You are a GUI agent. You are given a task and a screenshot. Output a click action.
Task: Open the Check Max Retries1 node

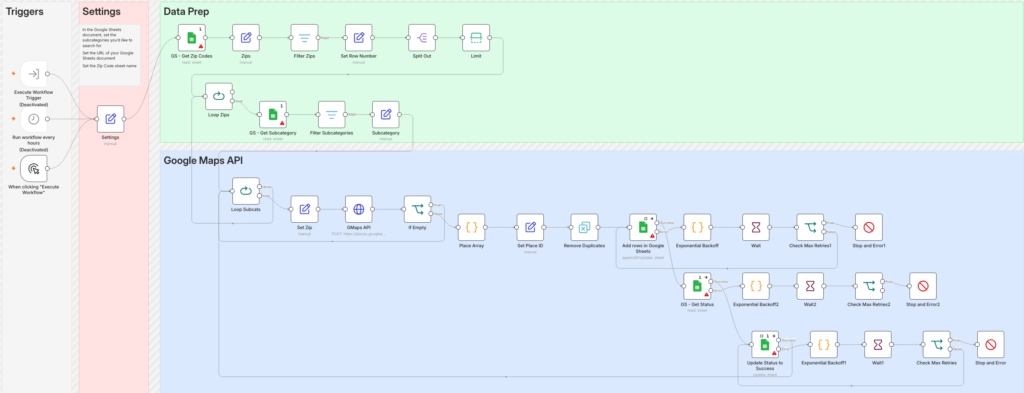click(810, 227)
